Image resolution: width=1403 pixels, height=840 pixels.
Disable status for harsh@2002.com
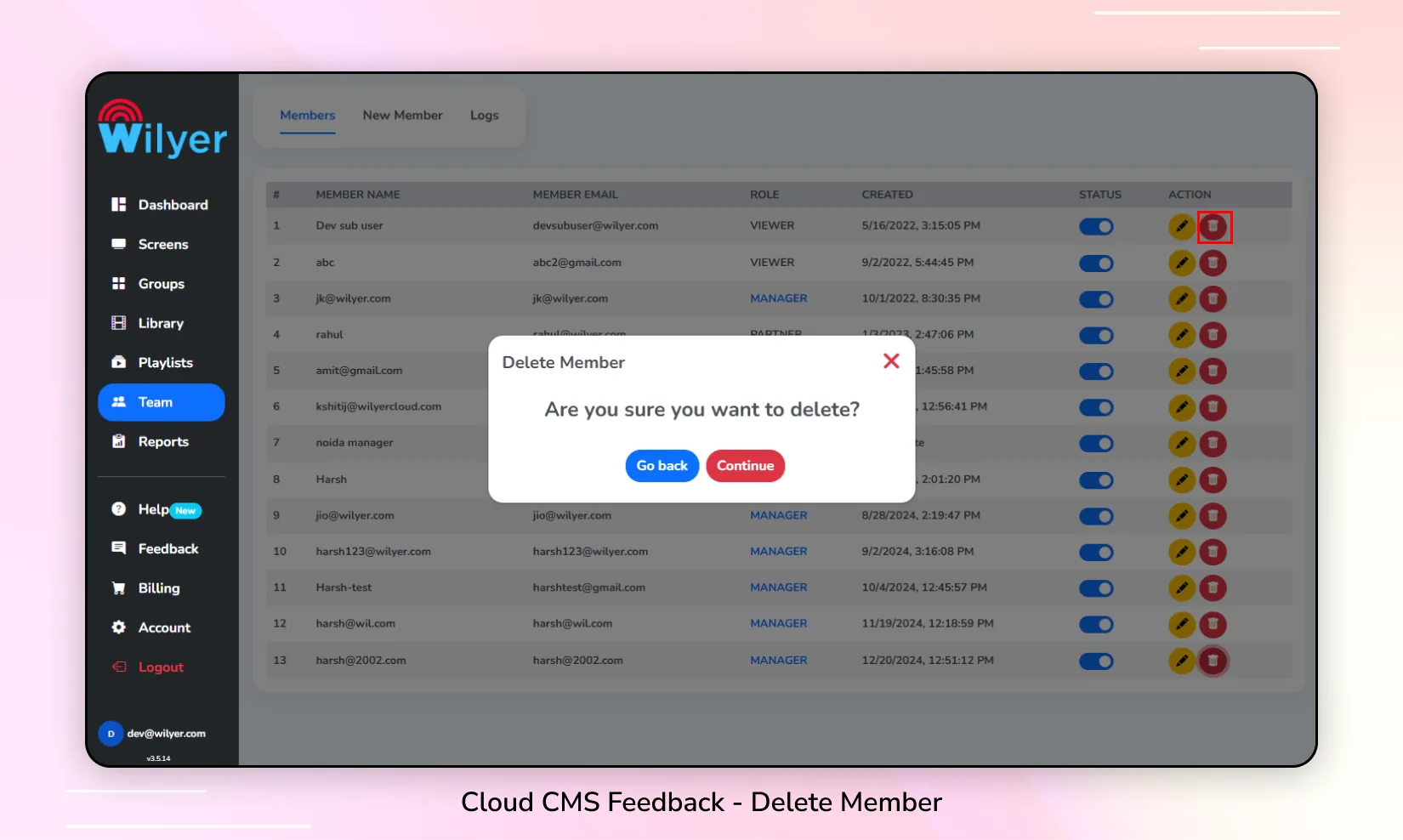coord(1096,661)
